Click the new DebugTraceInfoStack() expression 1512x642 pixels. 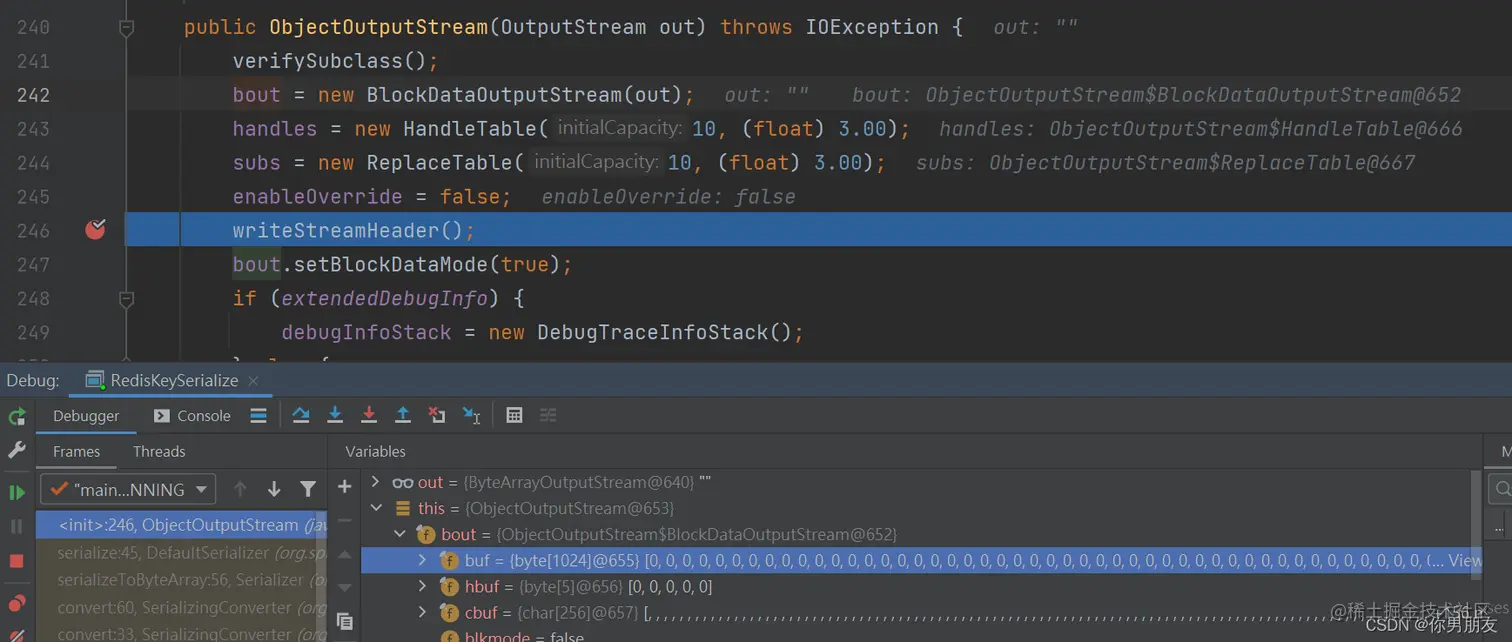[646, 332]
